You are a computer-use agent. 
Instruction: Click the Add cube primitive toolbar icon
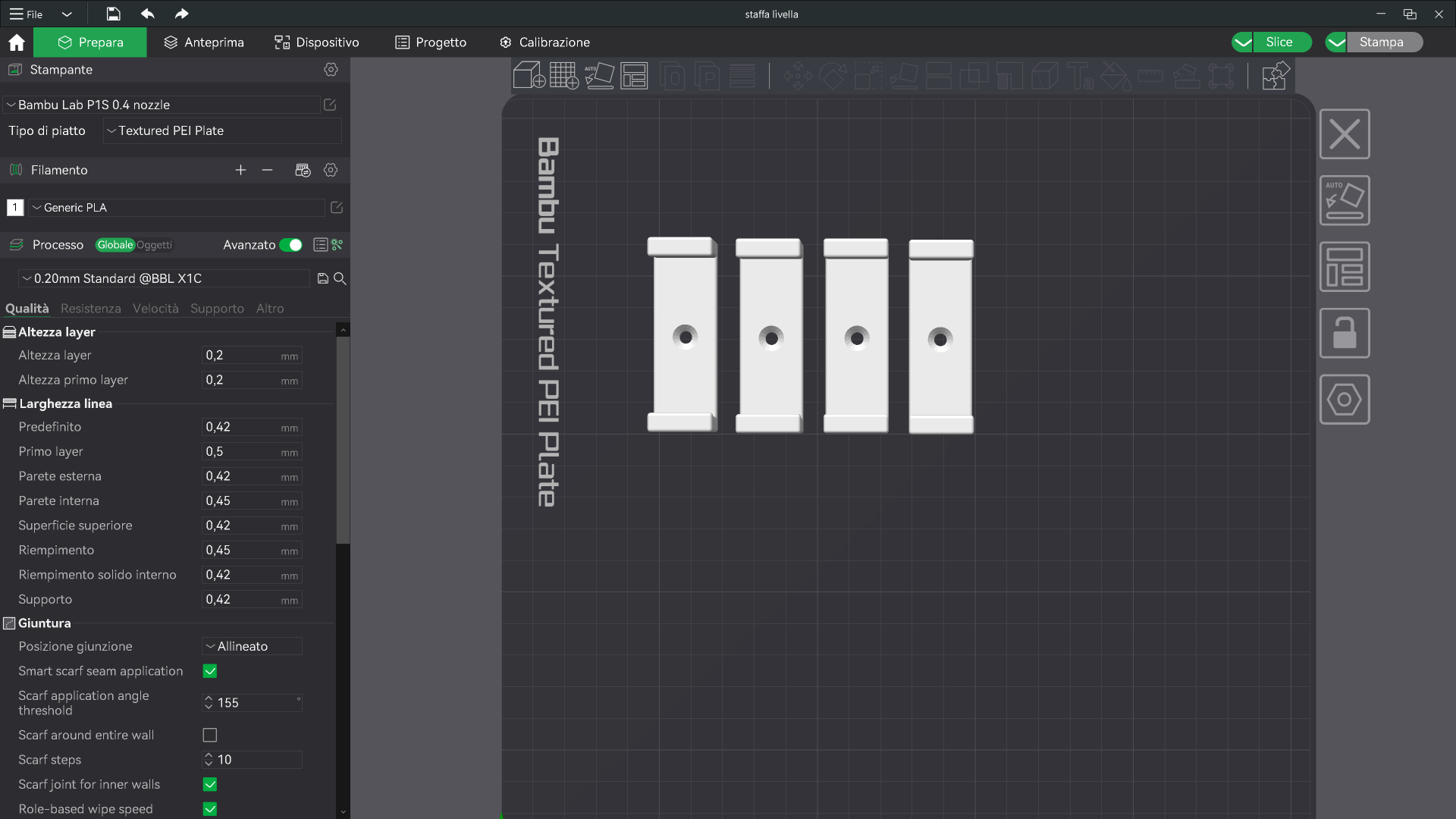(x=529, y=76)
